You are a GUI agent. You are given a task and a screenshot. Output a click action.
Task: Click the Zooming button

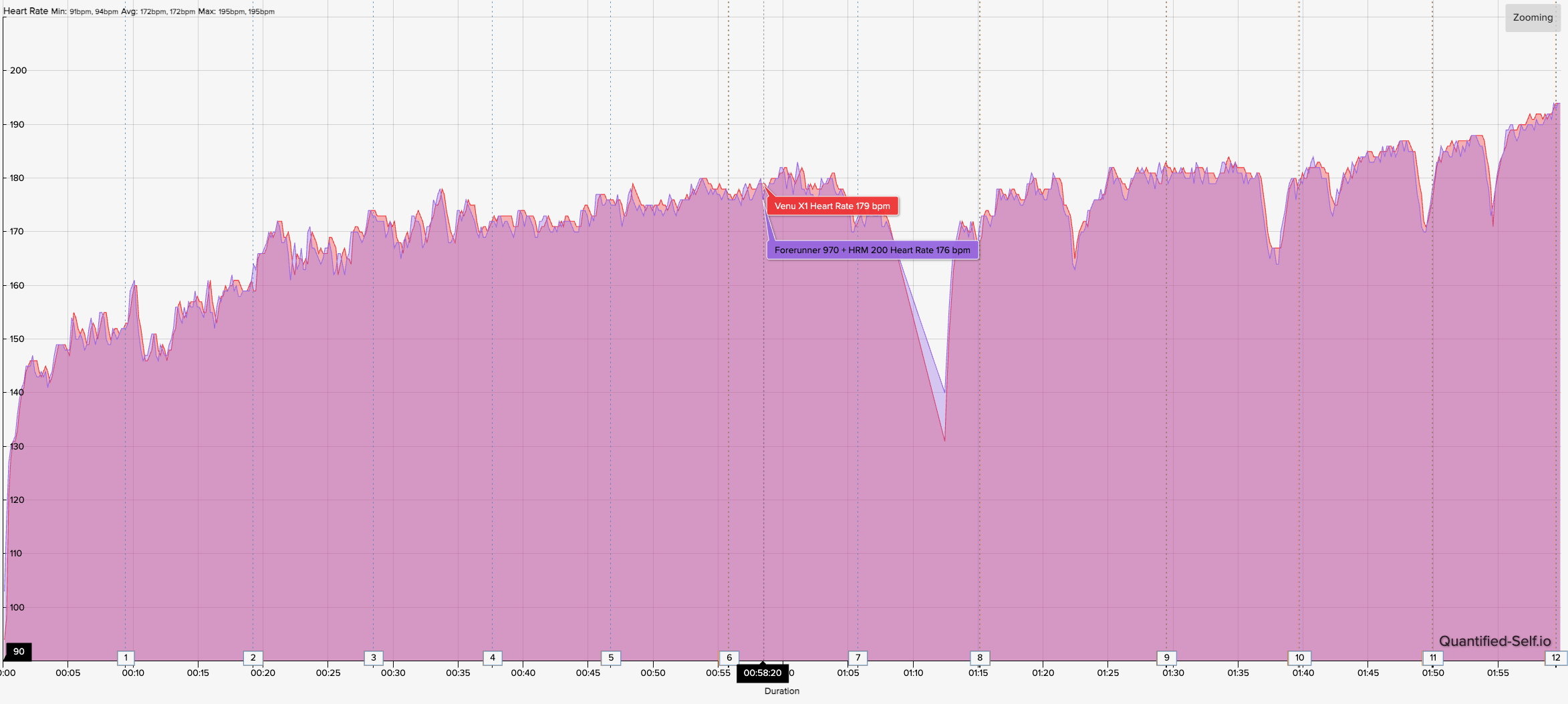click(x=1532, y=18)
